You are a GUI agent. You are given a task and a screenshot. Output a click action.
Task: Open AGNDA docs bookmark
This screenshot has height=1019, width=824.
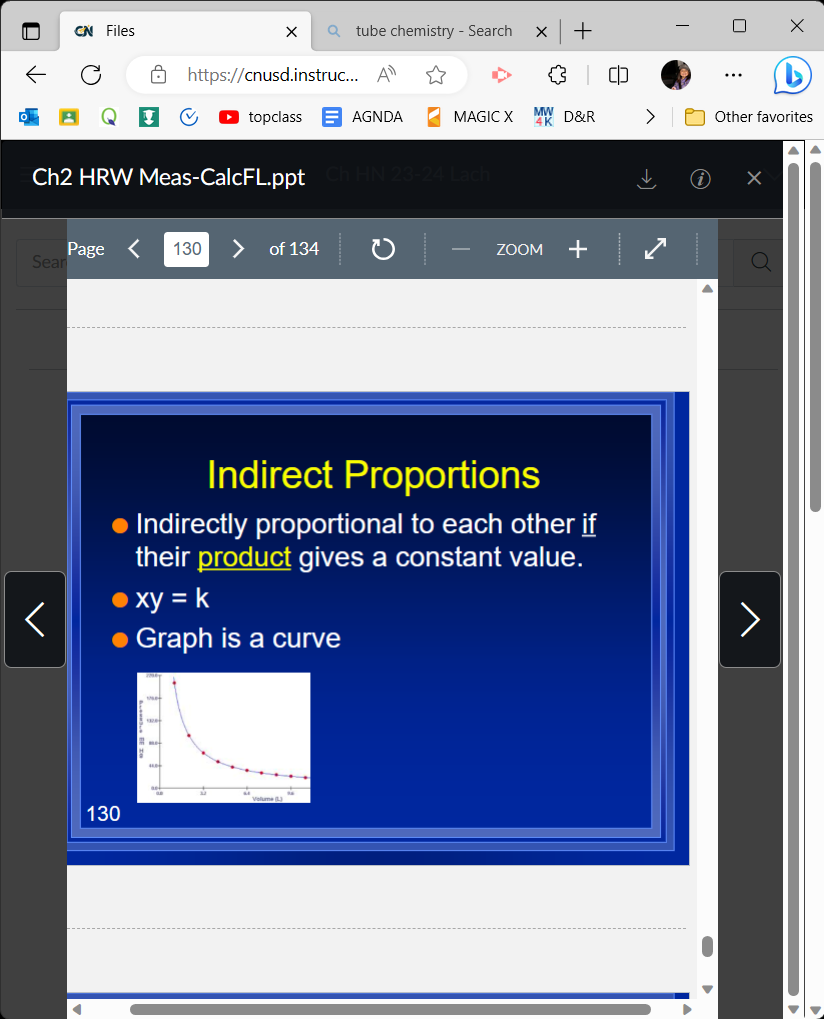(x=363, y=117)
